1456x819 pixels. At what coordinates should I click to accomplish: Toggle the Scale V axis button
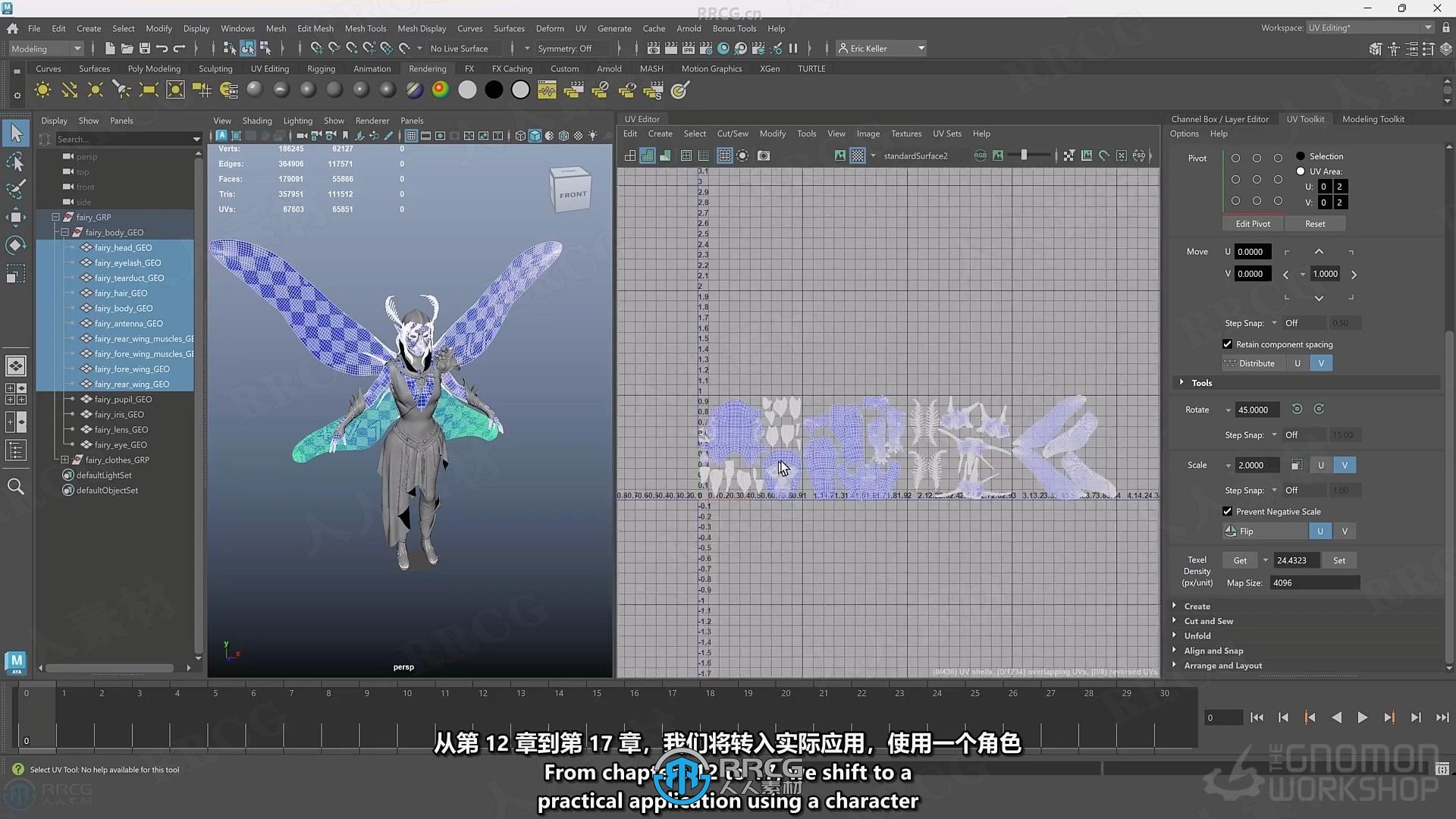(x=1345, y=465)
